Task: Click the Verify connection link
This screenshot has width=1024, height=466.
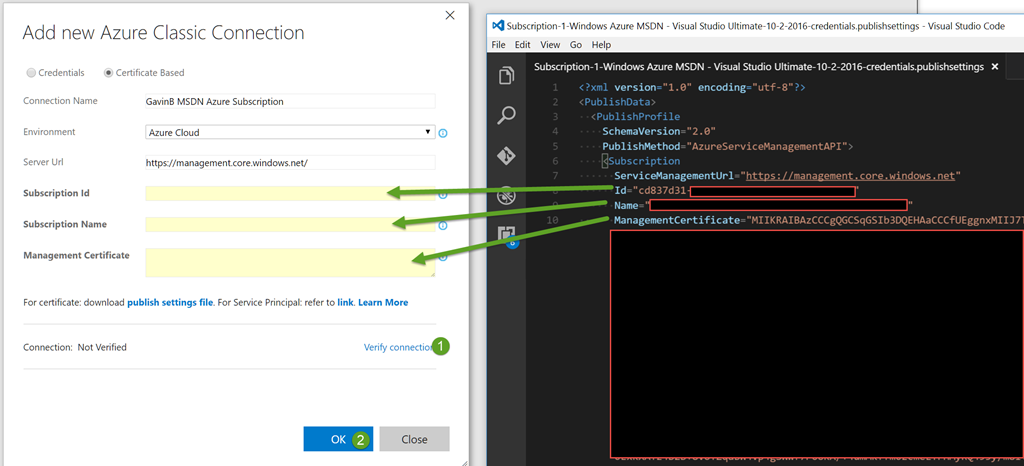Action: click(398, 347)
